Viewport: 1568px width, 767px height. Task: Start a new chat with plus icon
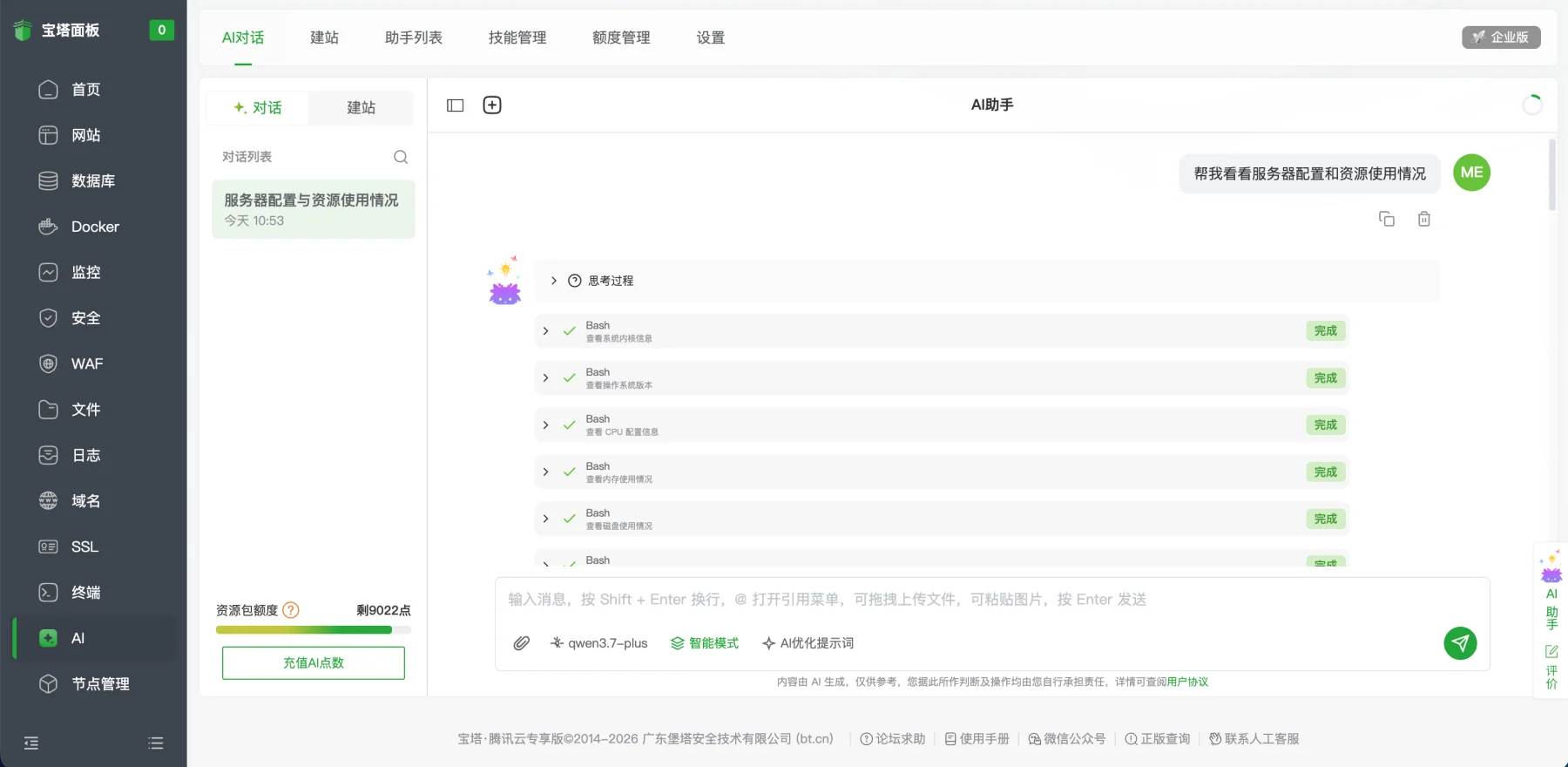coord(492,105)
